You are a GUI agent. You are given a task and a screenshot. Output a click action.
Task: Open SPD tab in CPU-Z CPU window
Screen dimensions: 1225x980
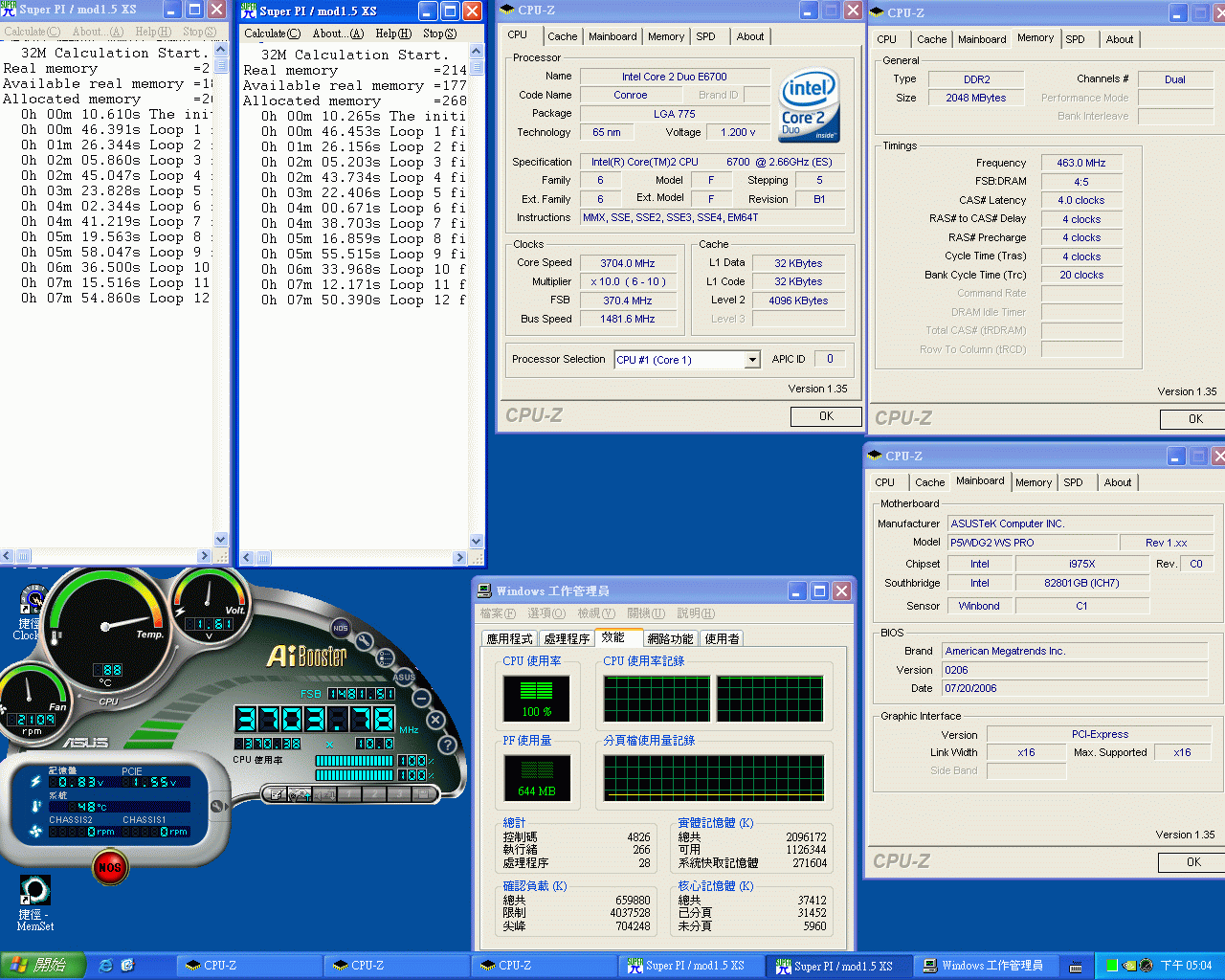pos(705,36)
